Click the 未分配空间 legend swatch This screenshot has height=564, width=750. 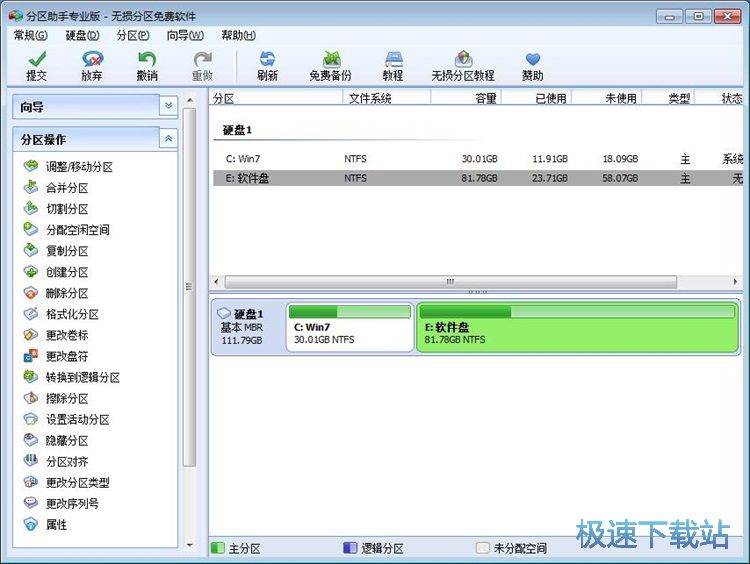483,548
